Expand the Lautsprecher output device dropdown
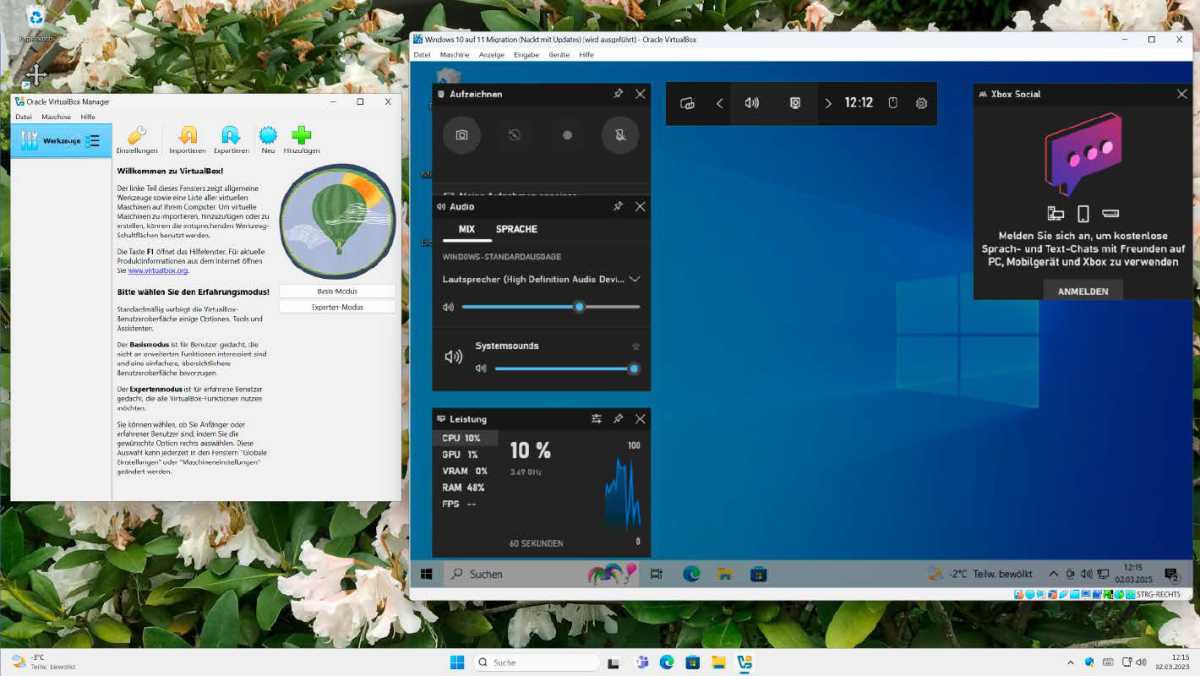The image size is (1200, 676). pos(634,279)
